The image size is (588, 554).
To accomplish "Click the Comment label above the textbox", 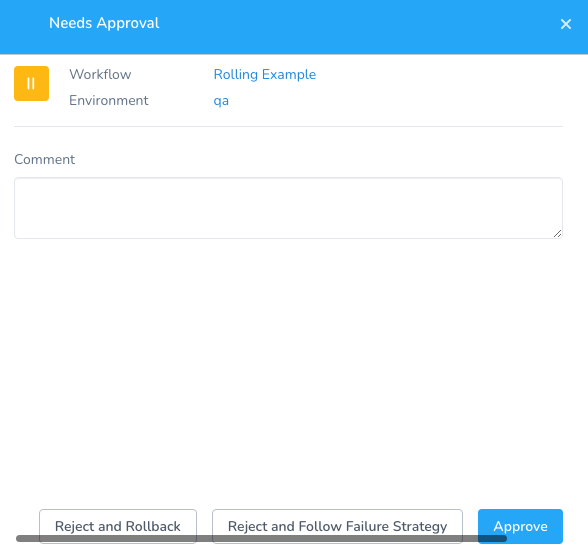I will point(45,159).
